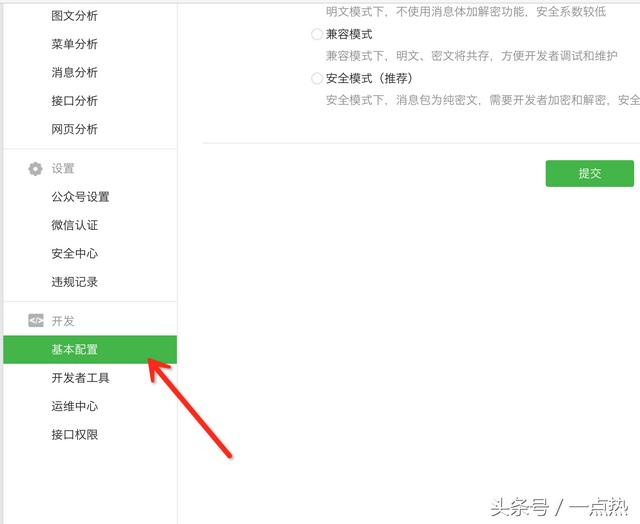Open 图文分析 in the sidebar
The height and width of the screenshot is (524, 640).
pos(74,16)
